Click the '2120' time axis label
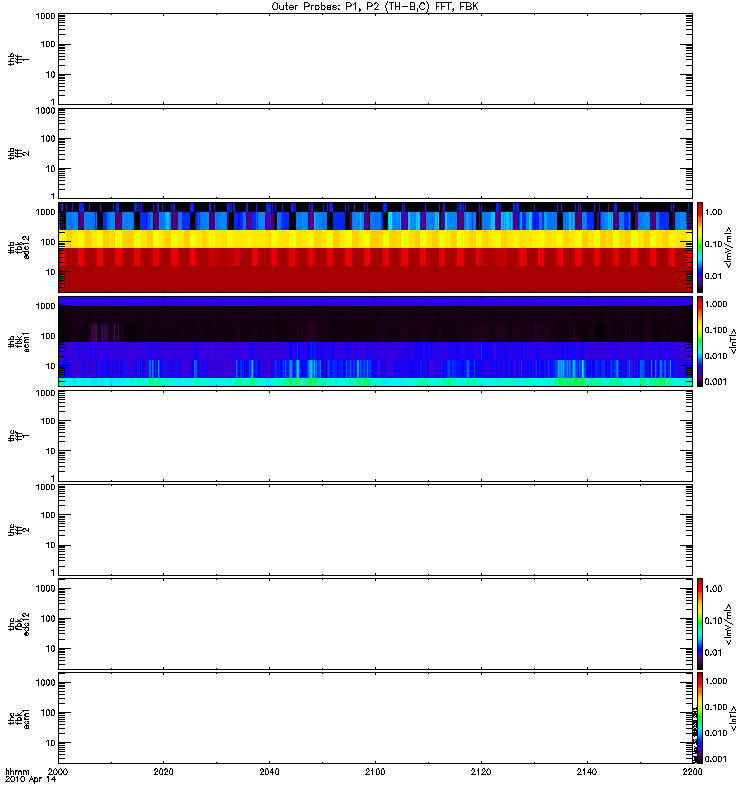This screenshot has width=750, height=800. [481, 772]
